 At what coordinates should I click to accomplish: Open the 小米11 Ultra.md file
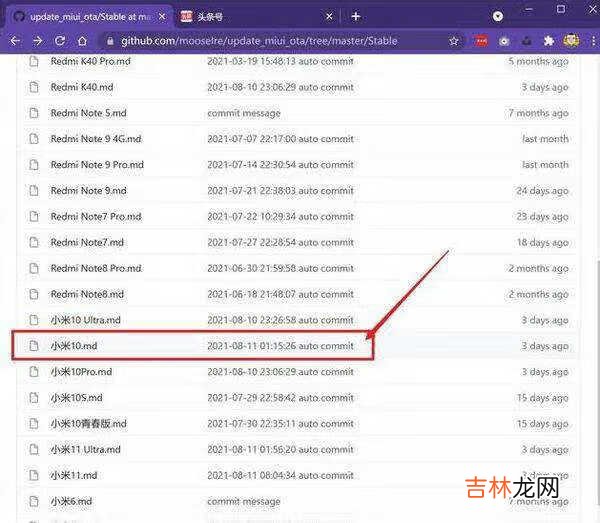click(85, 450)
